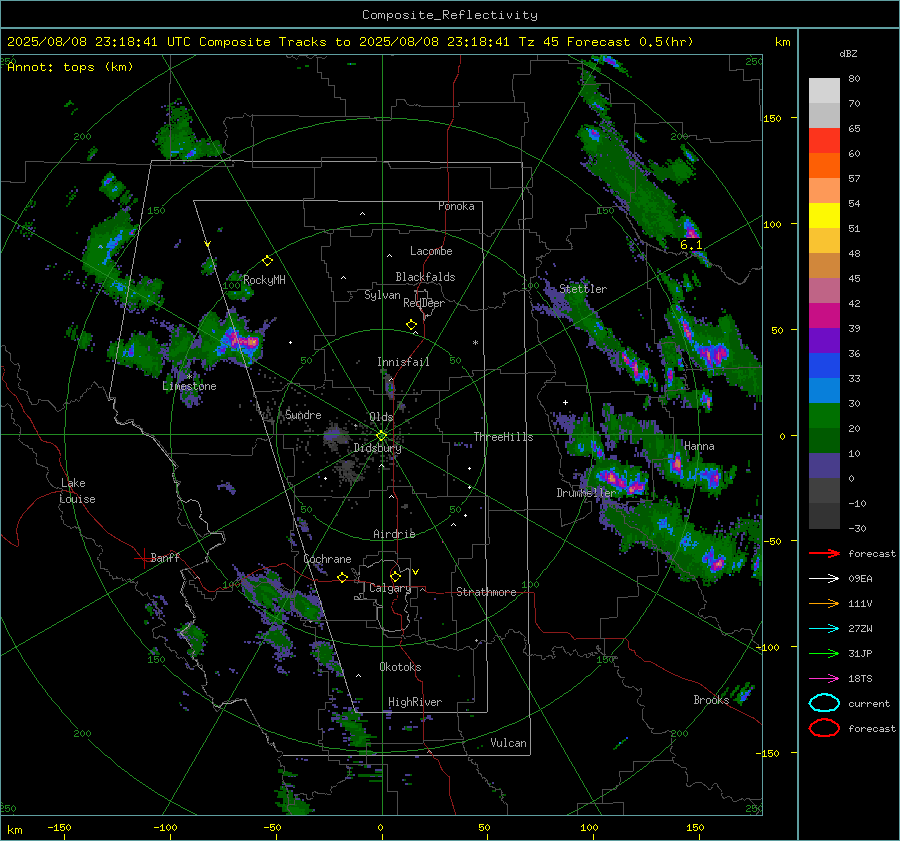Click the Olds town label
900x841 pixels.
tap(381, 417)
